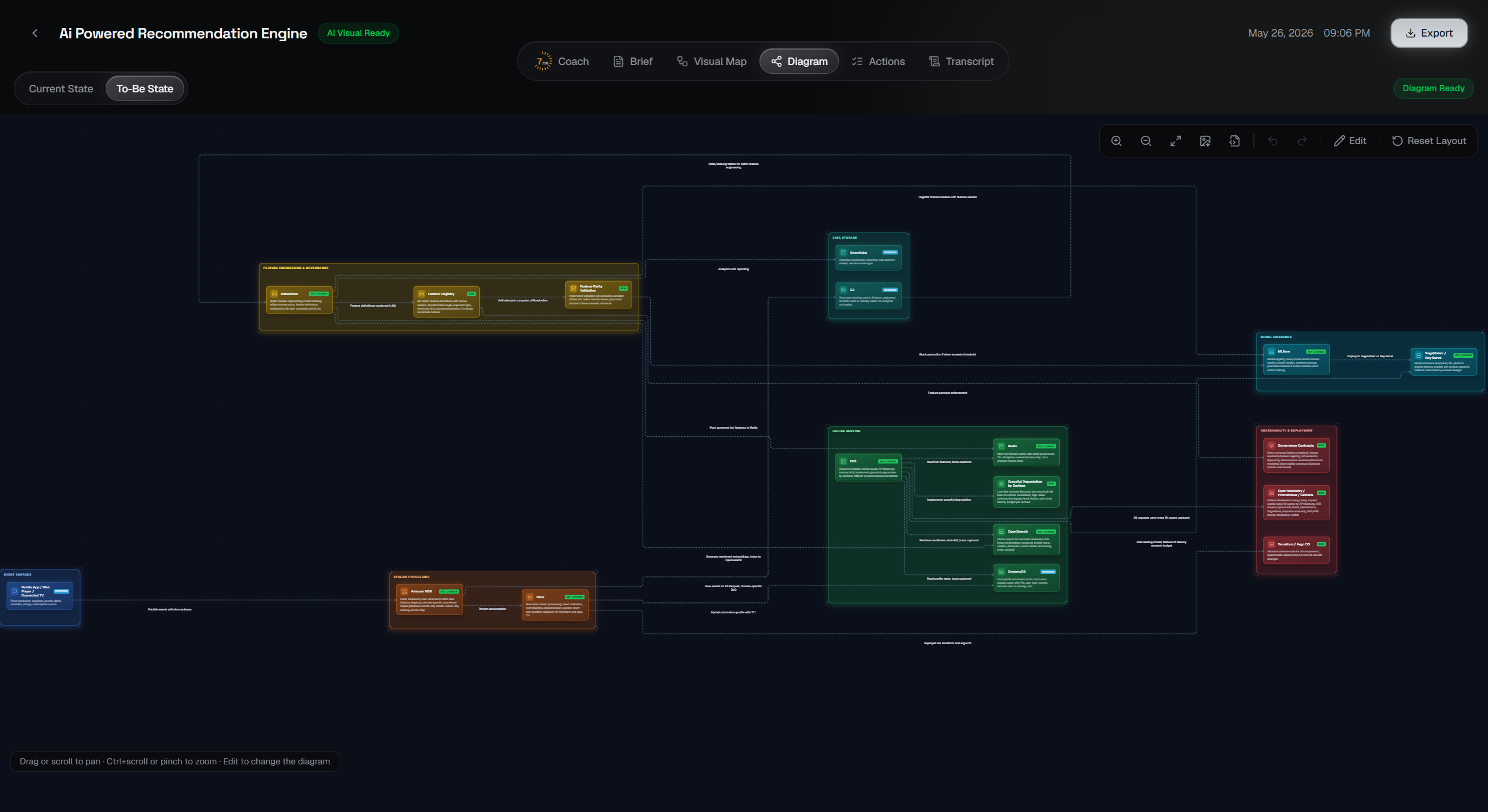The image size is (1488, 812).
Task: Select the Observability & Deployment group label
Action: (x=1286, y=430)
